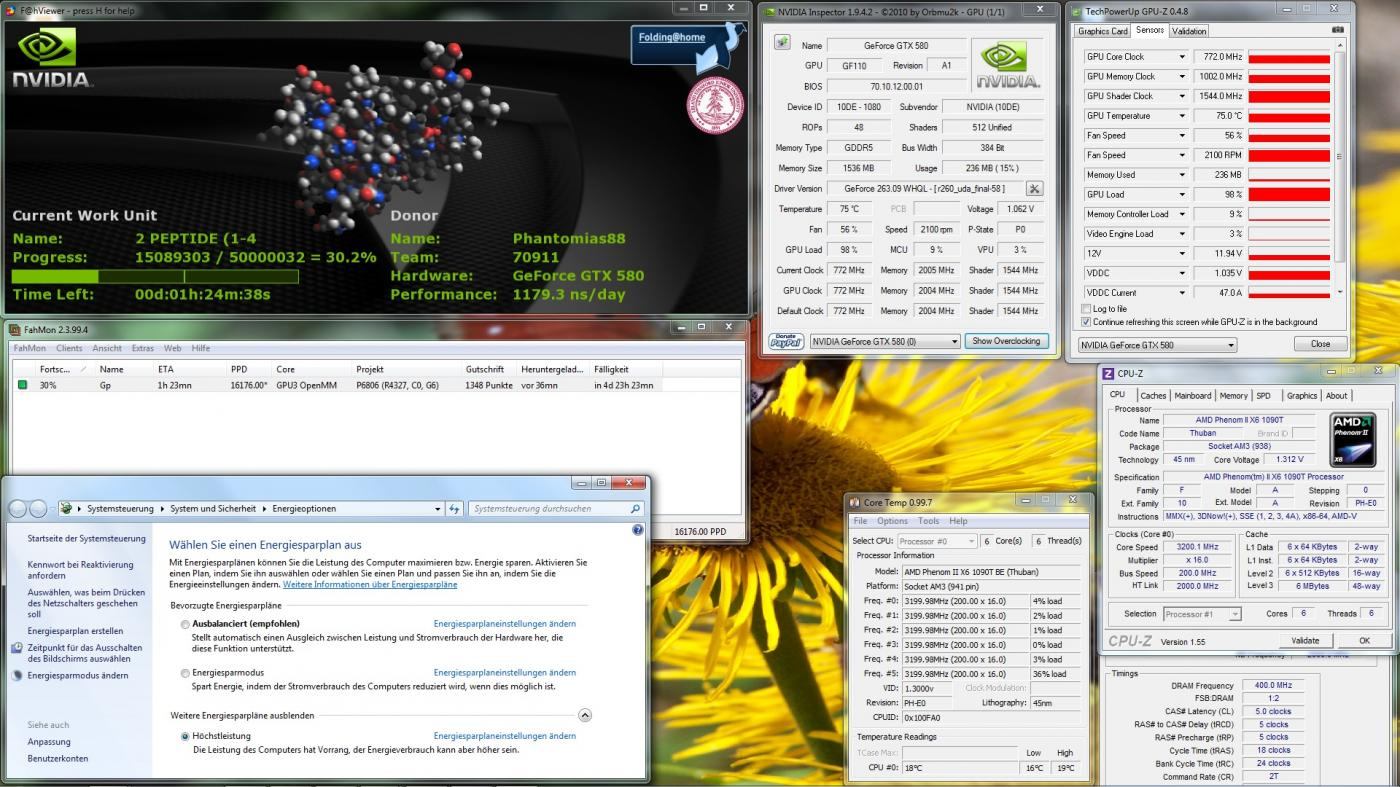Enable Log to file in GPU-Z
The image size is (1400, 787).
[1086, 309]
